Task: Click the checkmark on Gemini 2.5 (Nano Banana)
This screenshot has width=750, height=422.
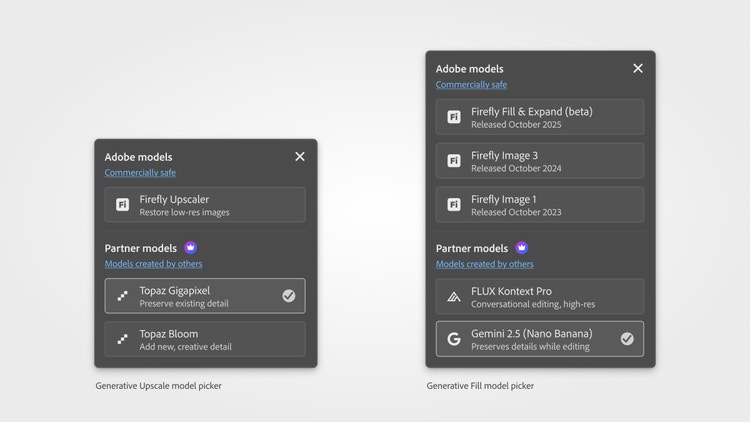Action: 627,339
